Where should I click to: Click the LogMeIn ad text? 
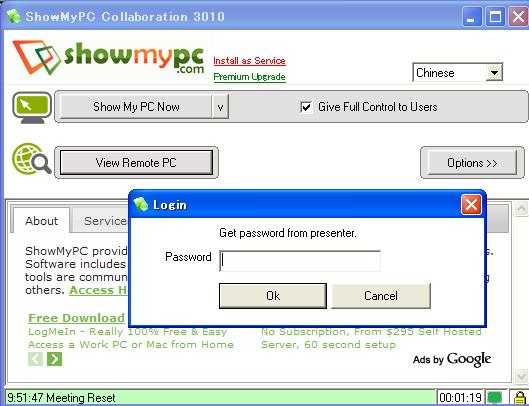pyautogui.click(x=131, y=338)
